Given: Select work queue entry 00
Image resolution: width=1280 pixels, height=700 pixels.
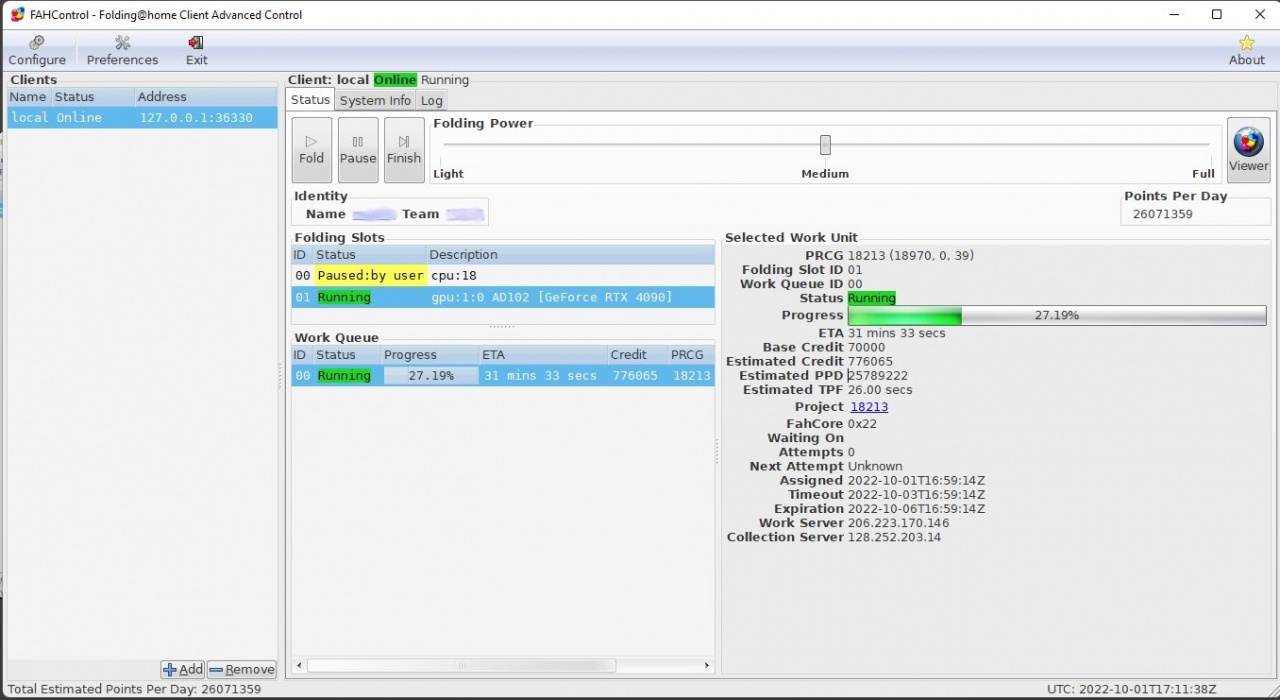Looking at the screenshot, I should pyautogui.click(x=503, y=376).
